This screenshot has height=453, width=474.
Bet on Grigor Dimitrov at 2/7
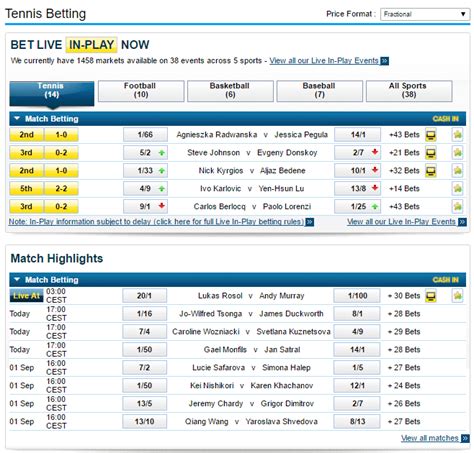click(x=357, y=404)
